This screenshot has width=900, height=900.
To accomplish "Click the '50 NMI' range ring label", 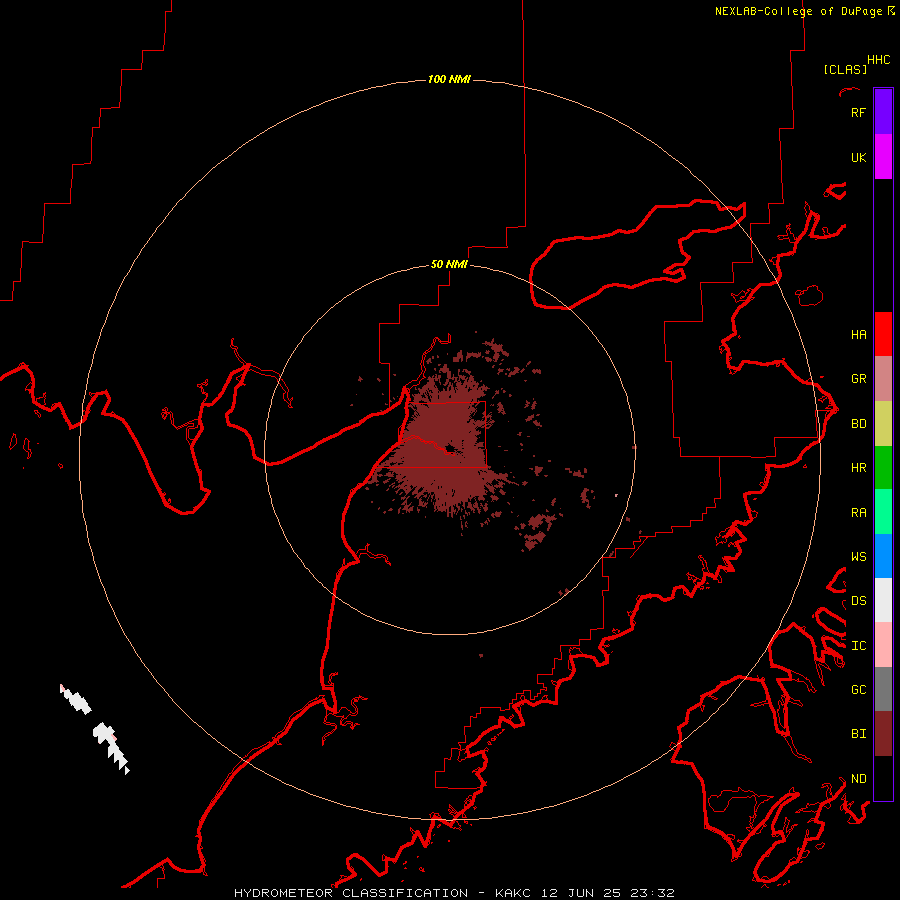I will [x=449, y=264].
